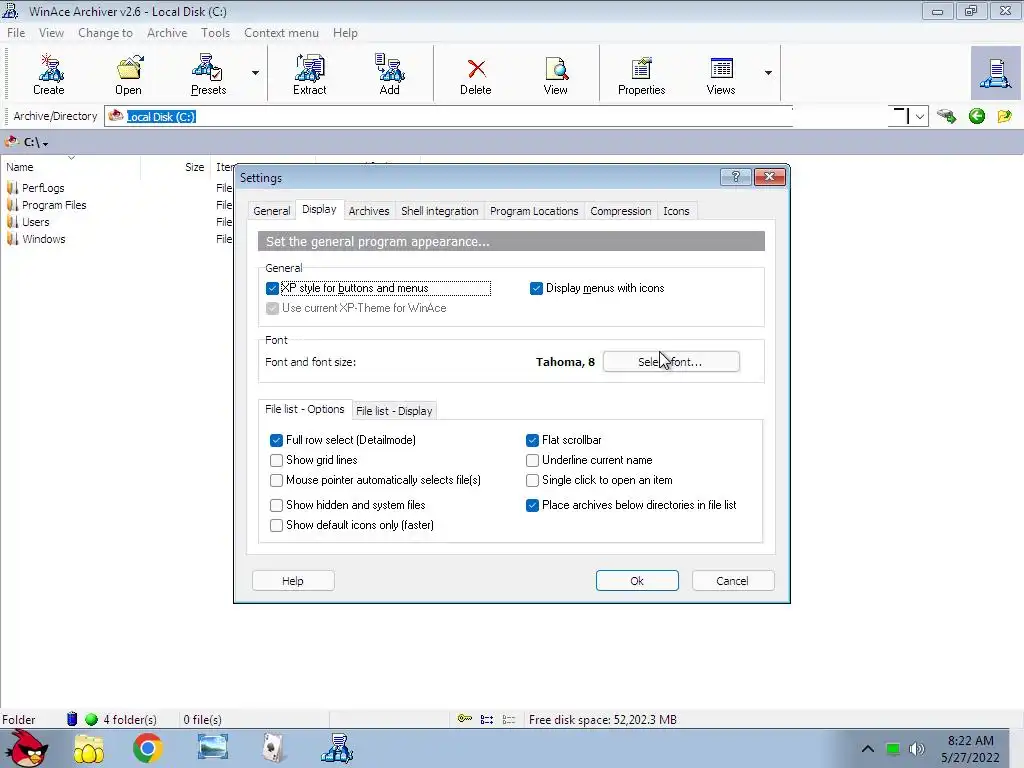Select the Program Files folder
The width and height of the screenshot is (1024, 768).
[x=54, y=205]
